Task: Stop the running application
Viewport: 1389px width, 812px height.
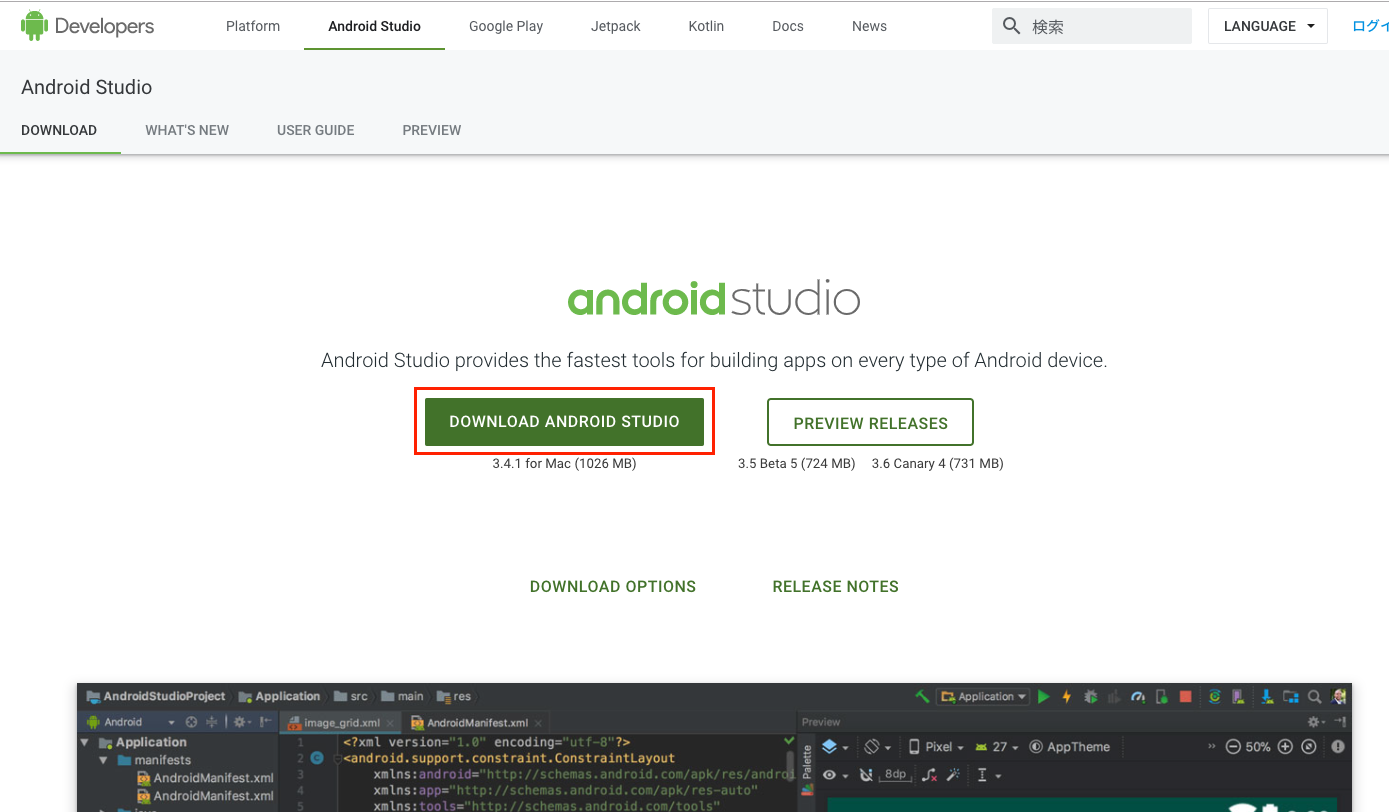Action: (1188, 696)
